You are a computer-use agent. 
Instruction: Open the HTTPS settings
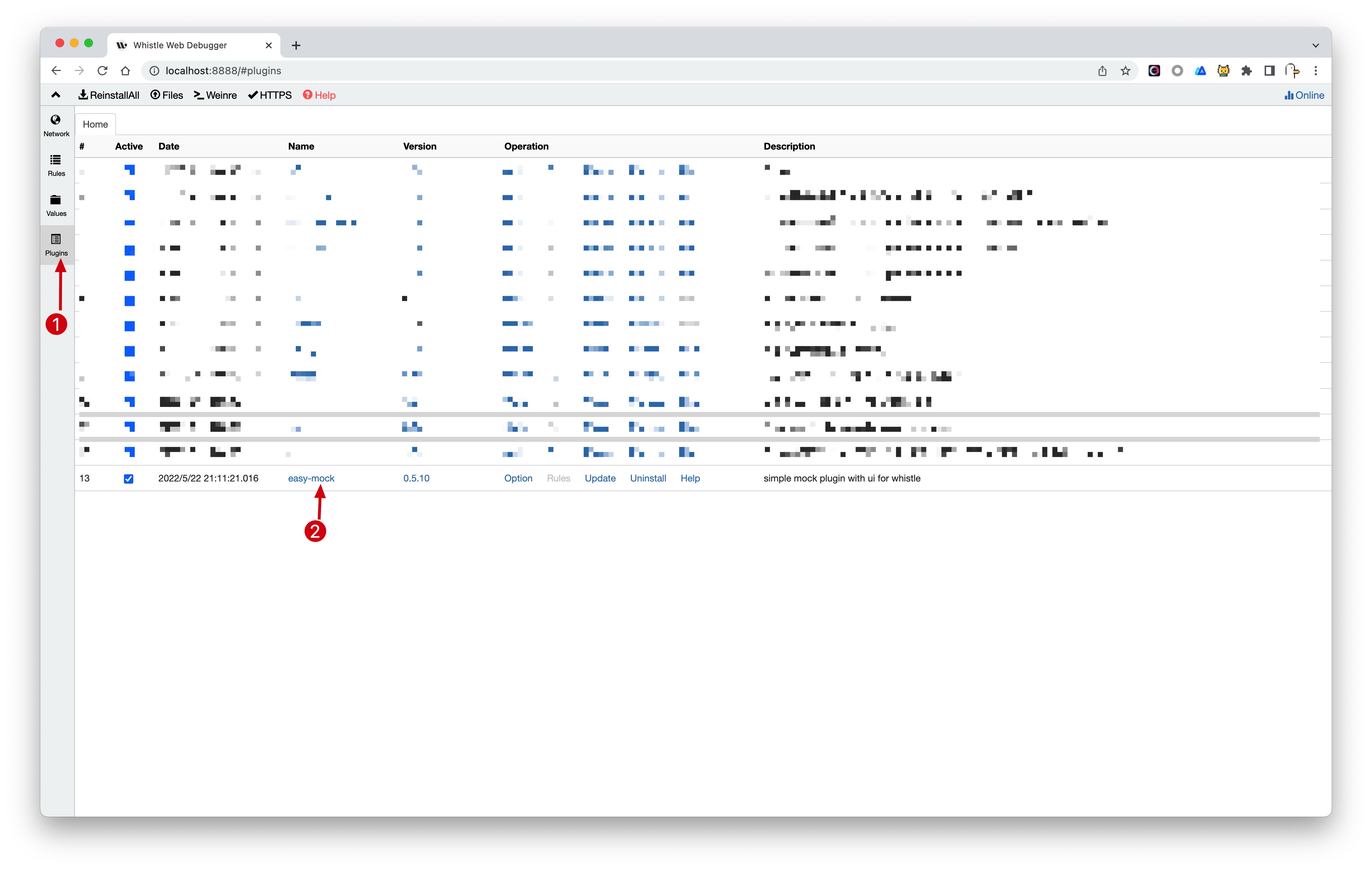270,95
